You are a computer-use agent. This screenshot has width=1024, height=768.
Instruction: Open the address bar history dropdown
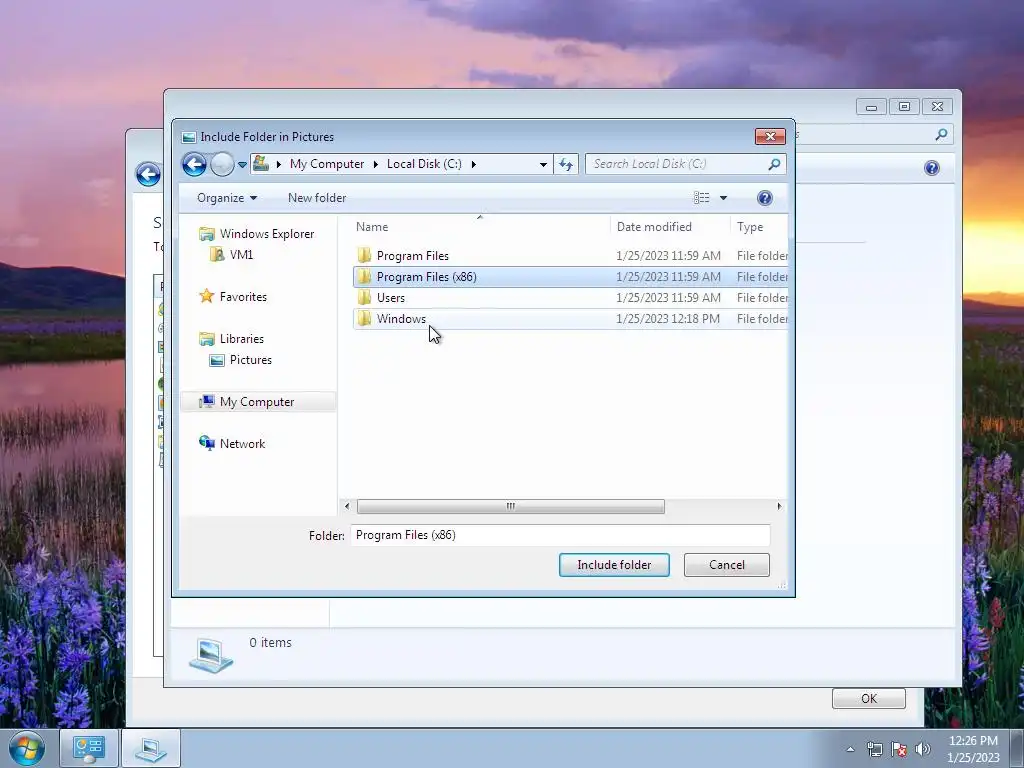543,165
